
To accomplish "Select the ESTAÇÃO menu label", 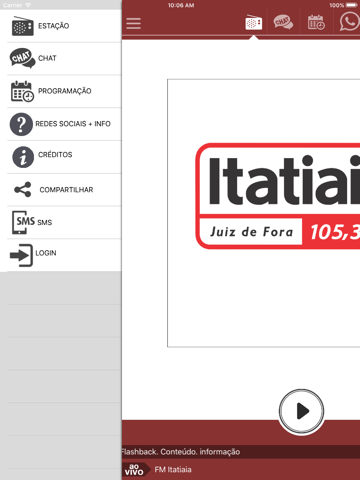I will click(54, 26).
